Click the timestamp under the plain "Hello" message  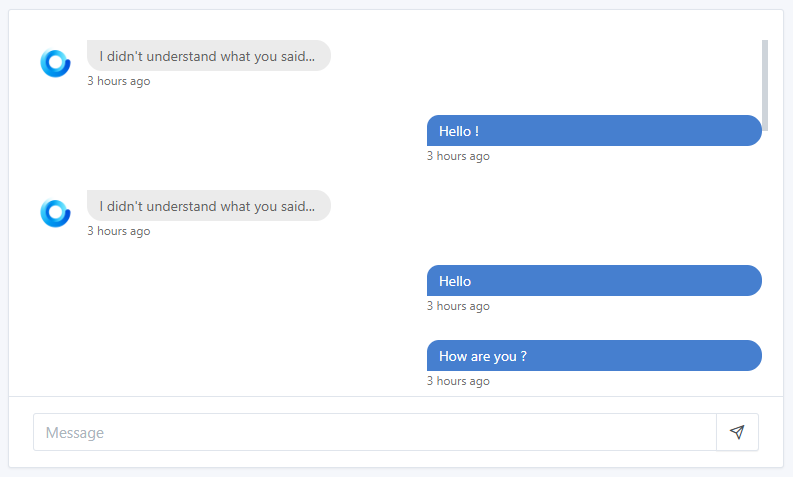click(458, 306)
